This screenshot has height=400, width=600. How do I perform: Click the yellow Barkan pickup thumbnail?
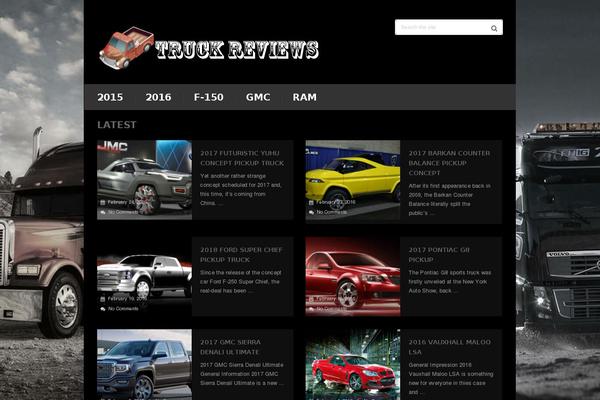(x=352, y=180)
